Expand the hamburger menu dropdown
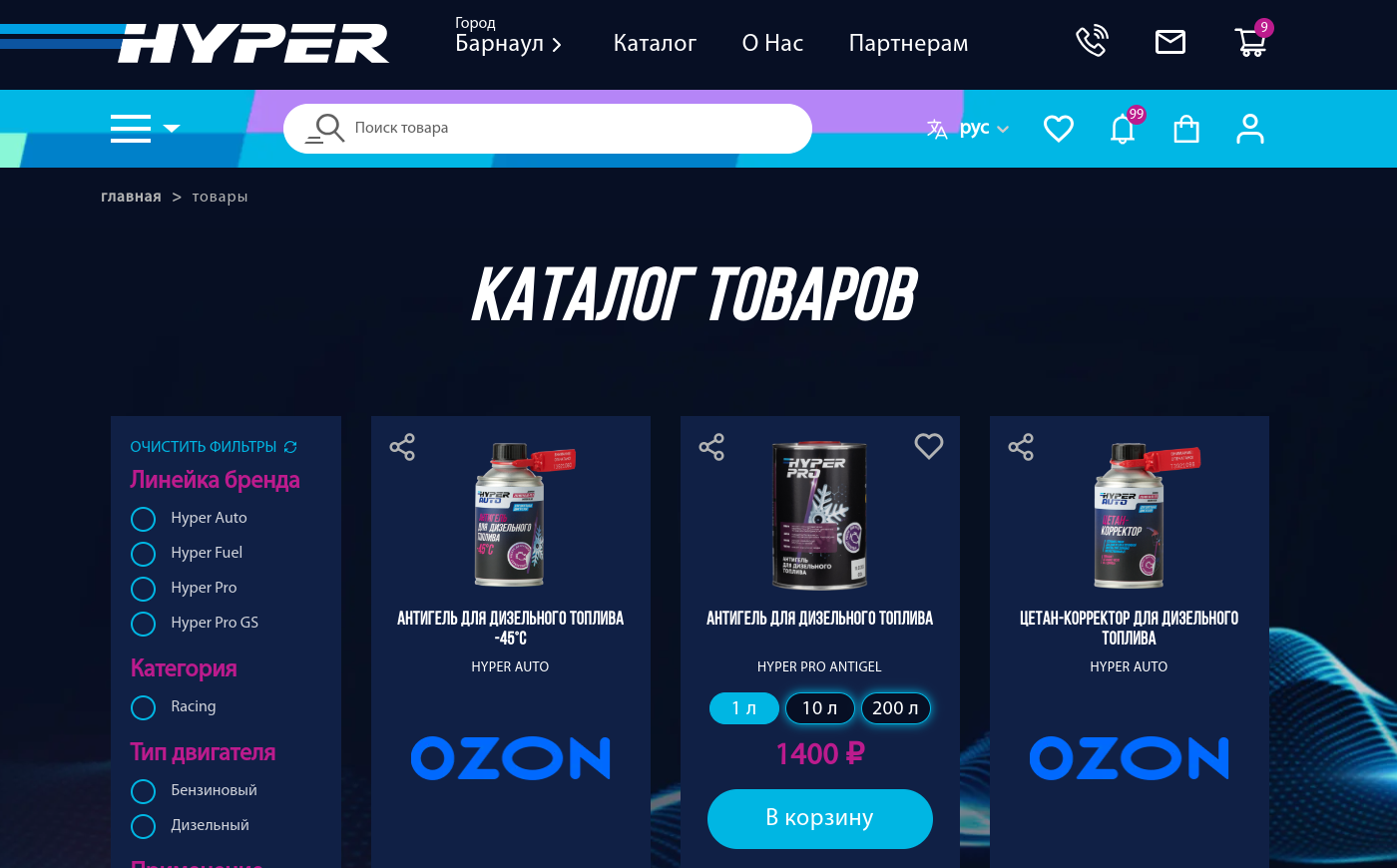The height and width of the screenshot is (868, 1397). tap(145, 129)
